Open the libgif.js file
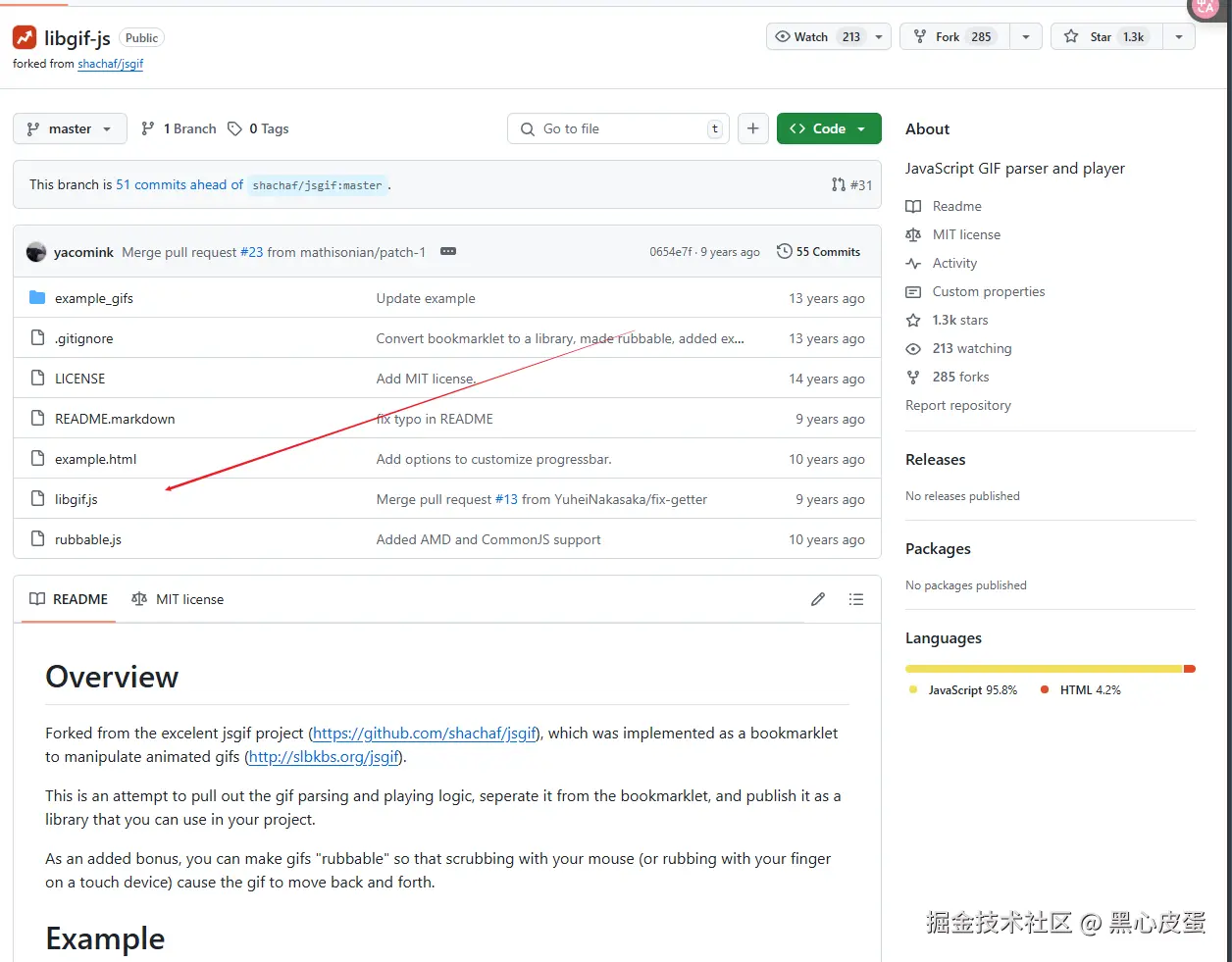 click(x=77, y=499)
